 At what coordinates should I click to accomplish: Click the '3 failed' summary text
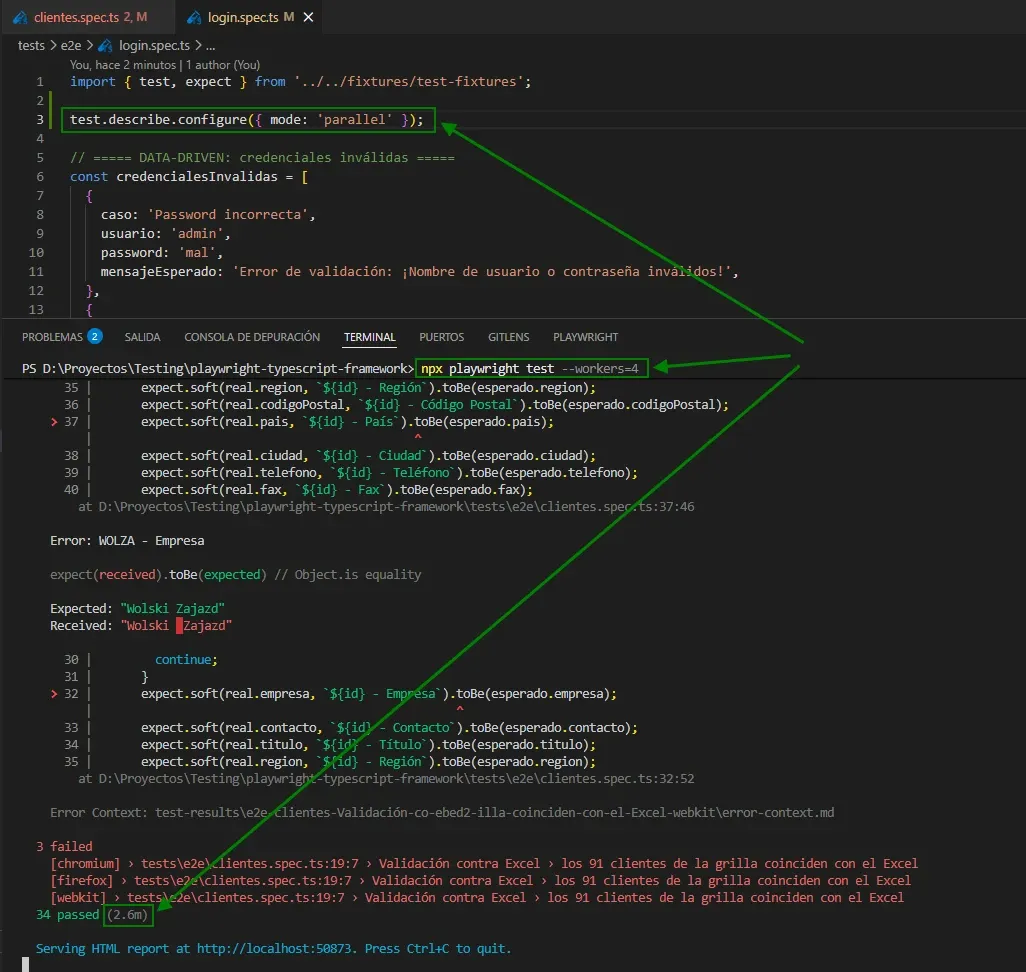tap(64, 847)
